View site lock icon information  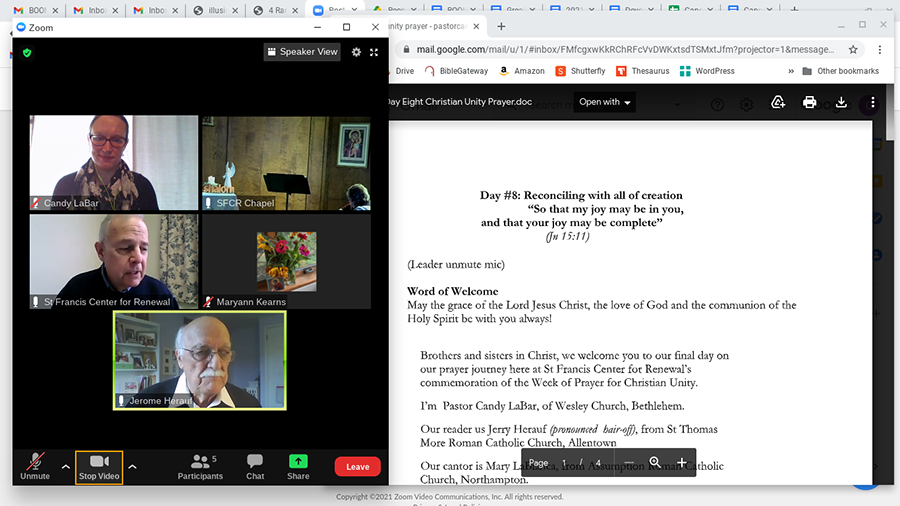click(x=406, y=50)
